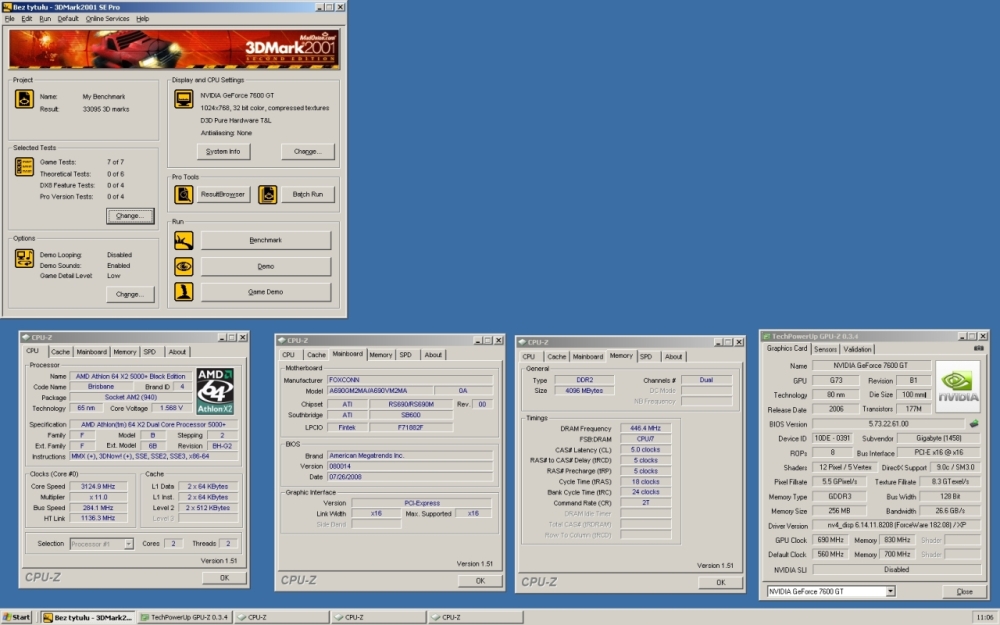Screen dimensions: 1000x625
Task: Open Mainboard tab in CPU-Z memory window
Action: pos(587,357)
